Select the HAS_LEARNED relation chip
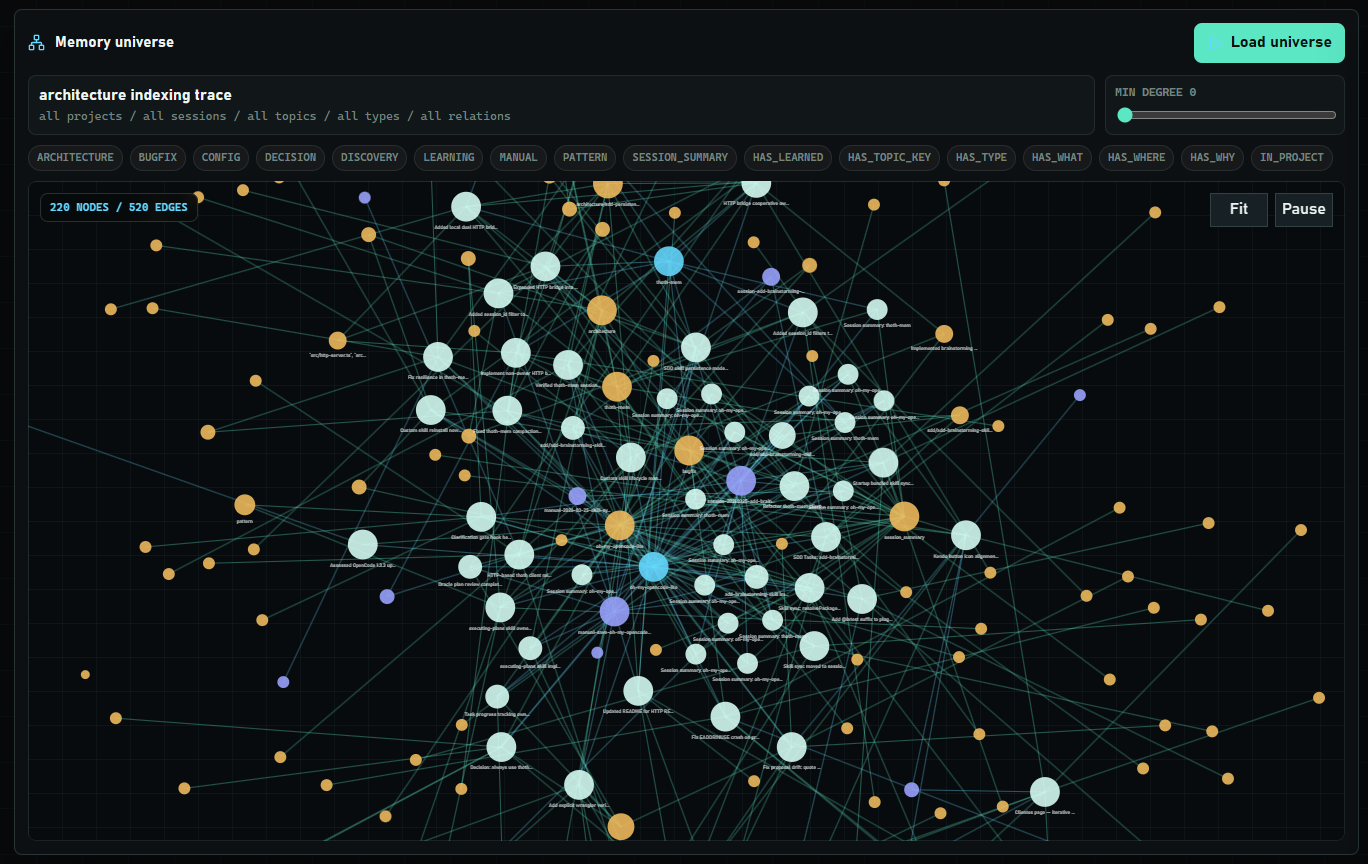 (788, 157)
